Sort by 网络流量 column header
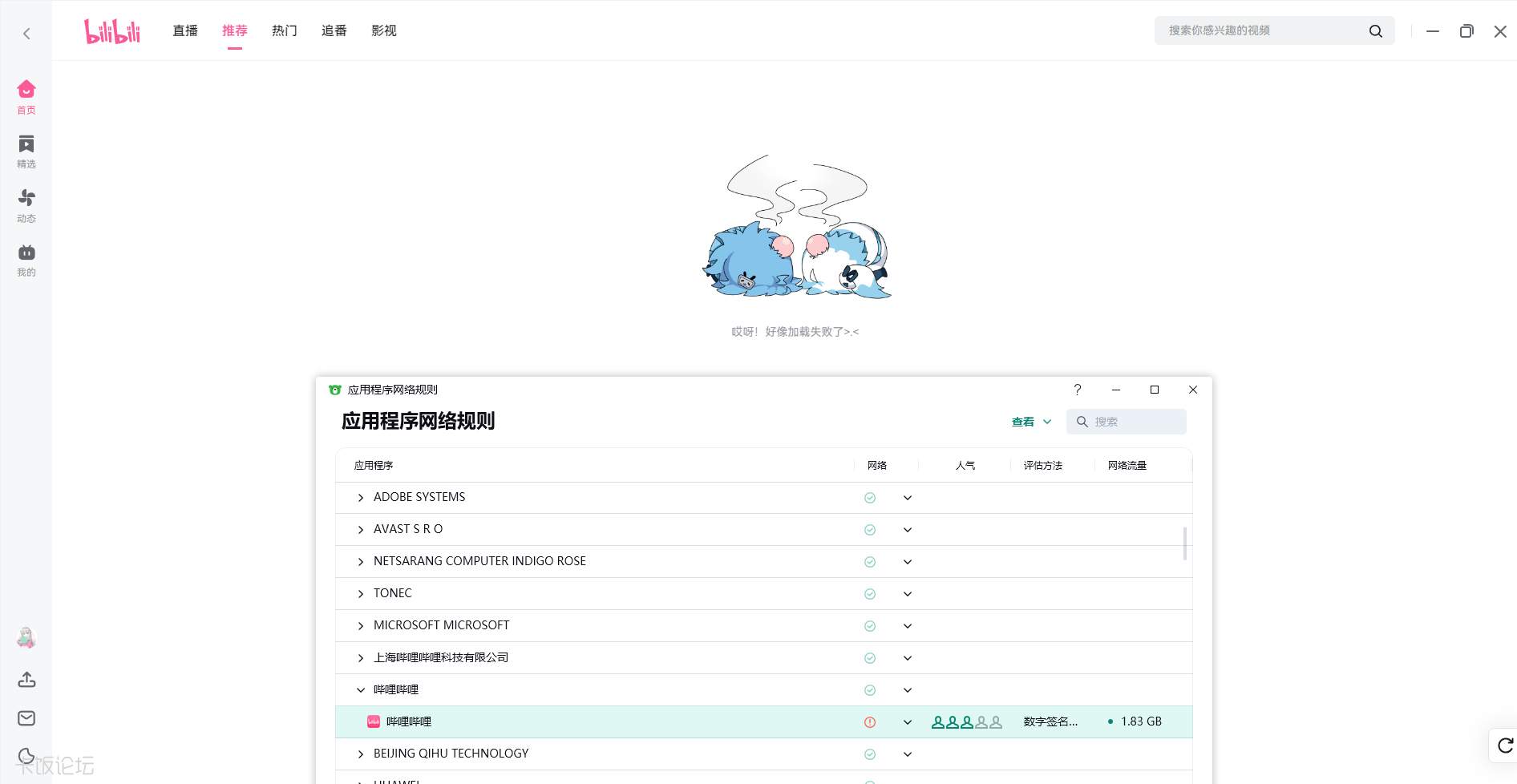The height and width of the screenshot is (784, 1517). [x=1127, y=466]
